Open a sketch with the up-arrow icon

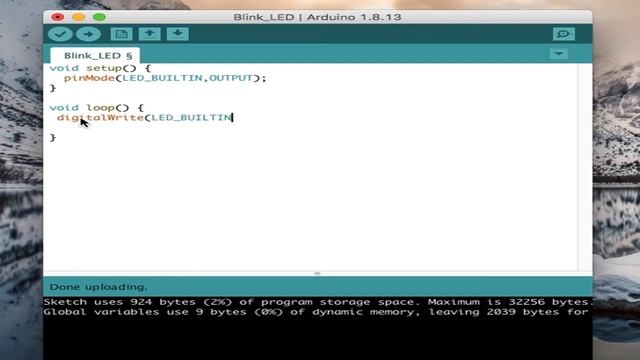coord(149,34)
